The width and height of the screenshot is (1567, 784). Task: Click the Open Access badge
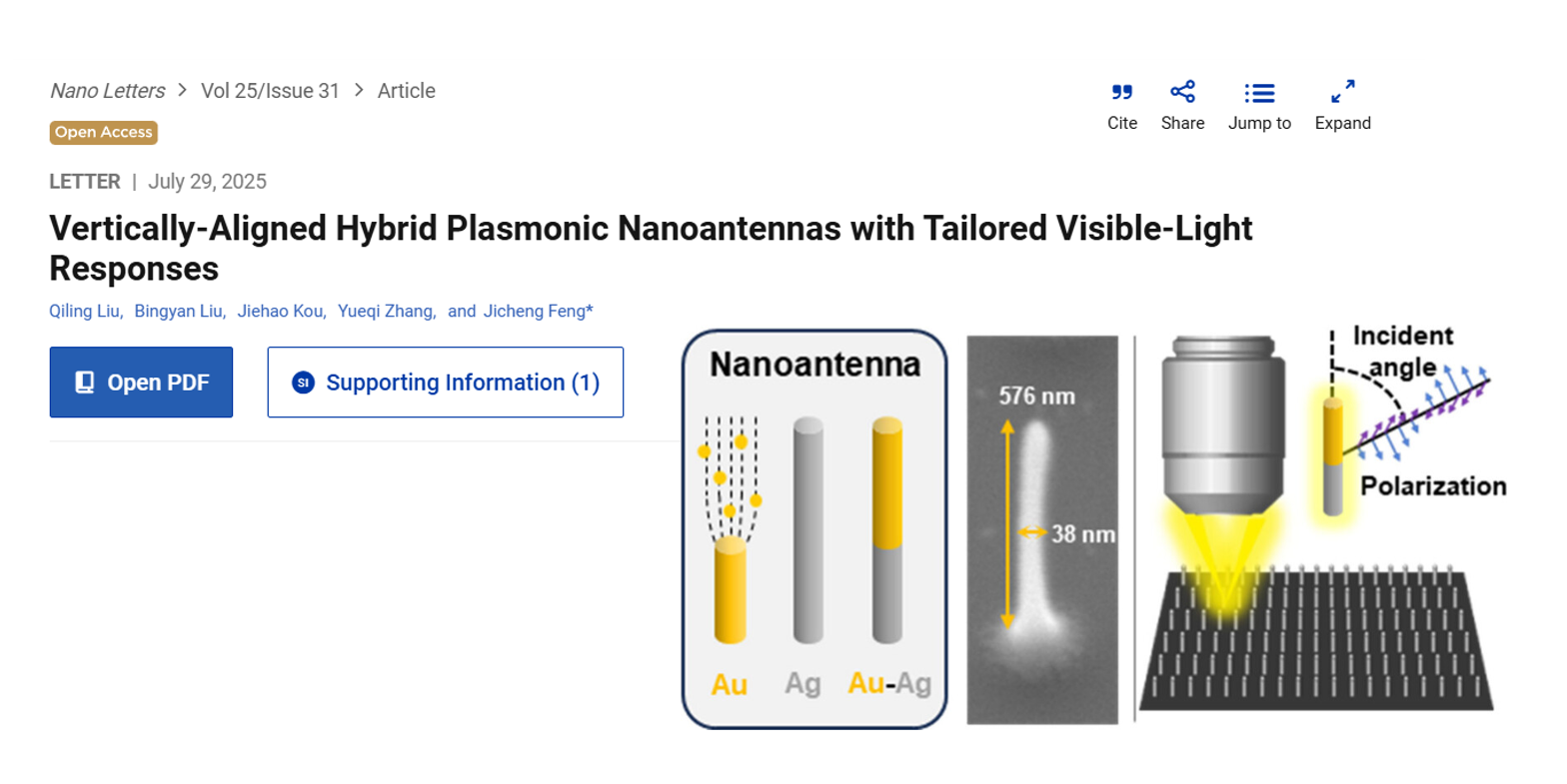click(x=104, y=132)
